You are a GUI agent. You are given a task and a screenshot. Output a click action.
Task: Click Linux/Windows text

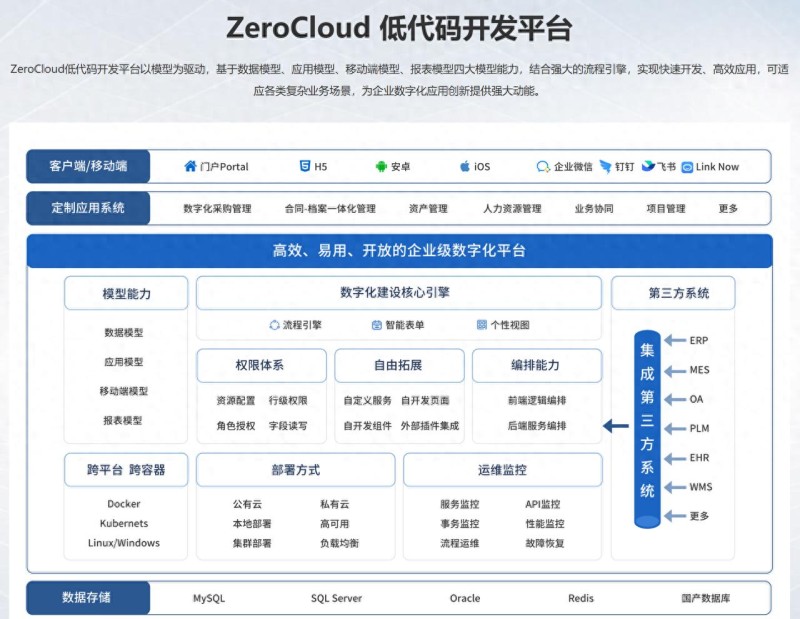click(x=124, y=543)
